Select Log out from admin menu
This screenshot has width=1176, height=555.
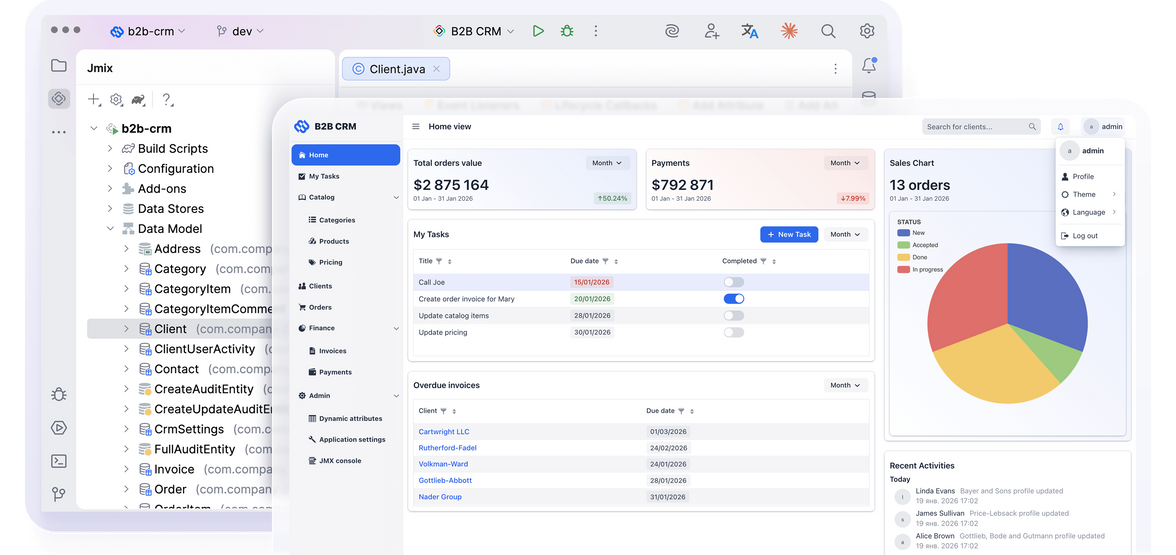click(1084, 236)
